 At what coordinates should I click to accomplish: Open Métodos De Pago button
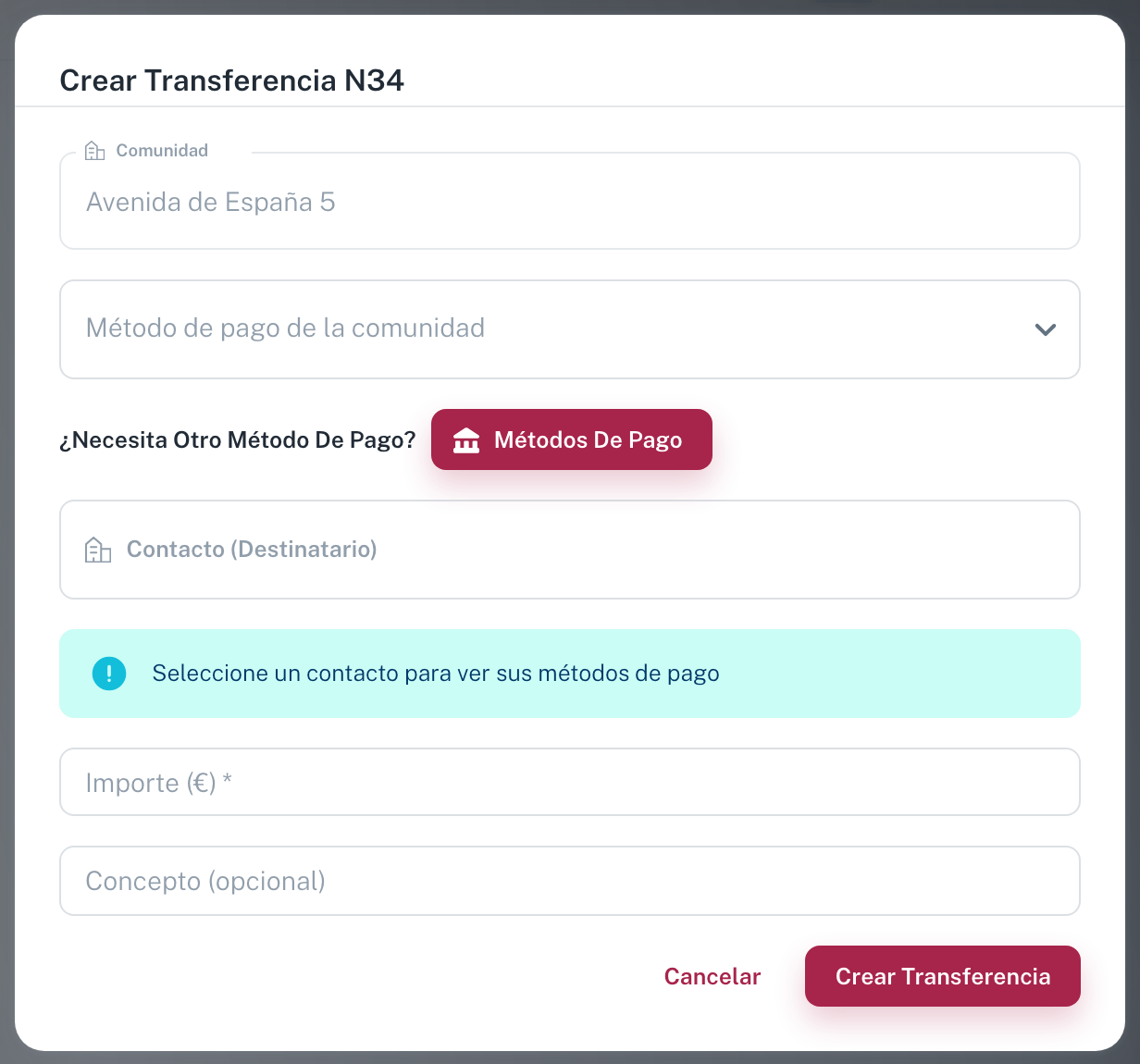572,439
